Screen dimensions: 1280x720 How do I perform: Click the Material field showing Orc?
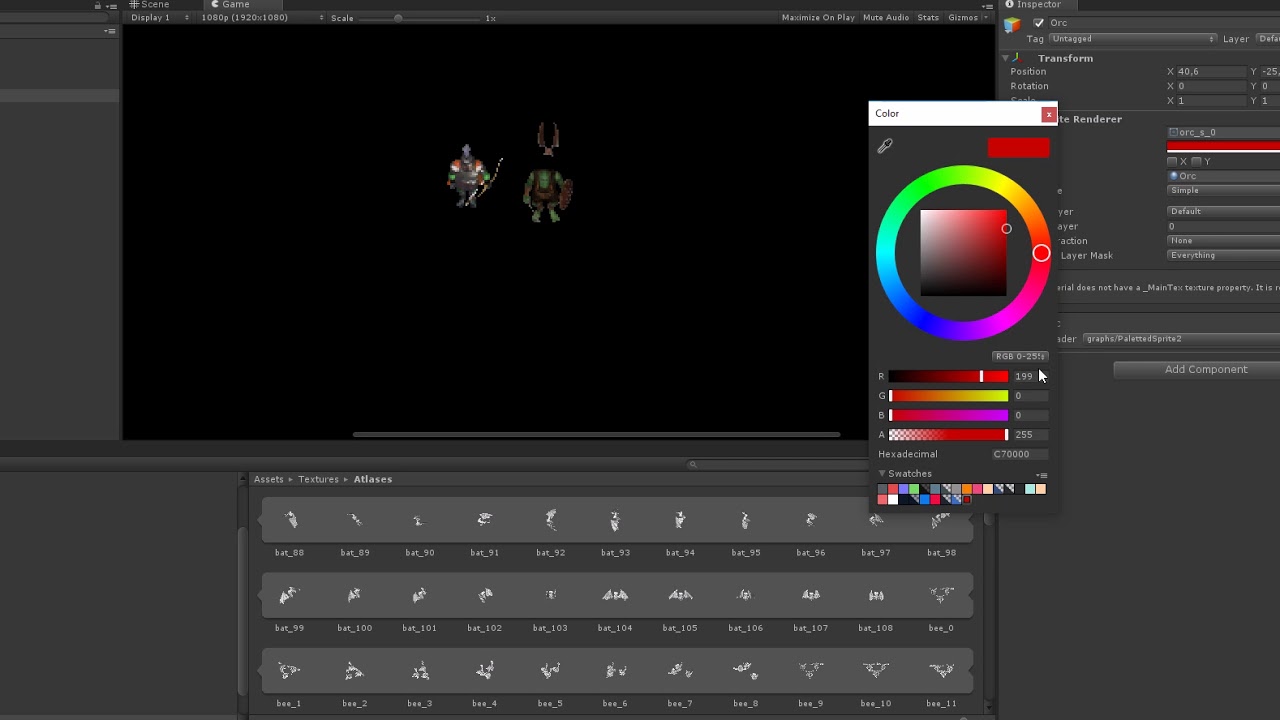pos(1224,177)
